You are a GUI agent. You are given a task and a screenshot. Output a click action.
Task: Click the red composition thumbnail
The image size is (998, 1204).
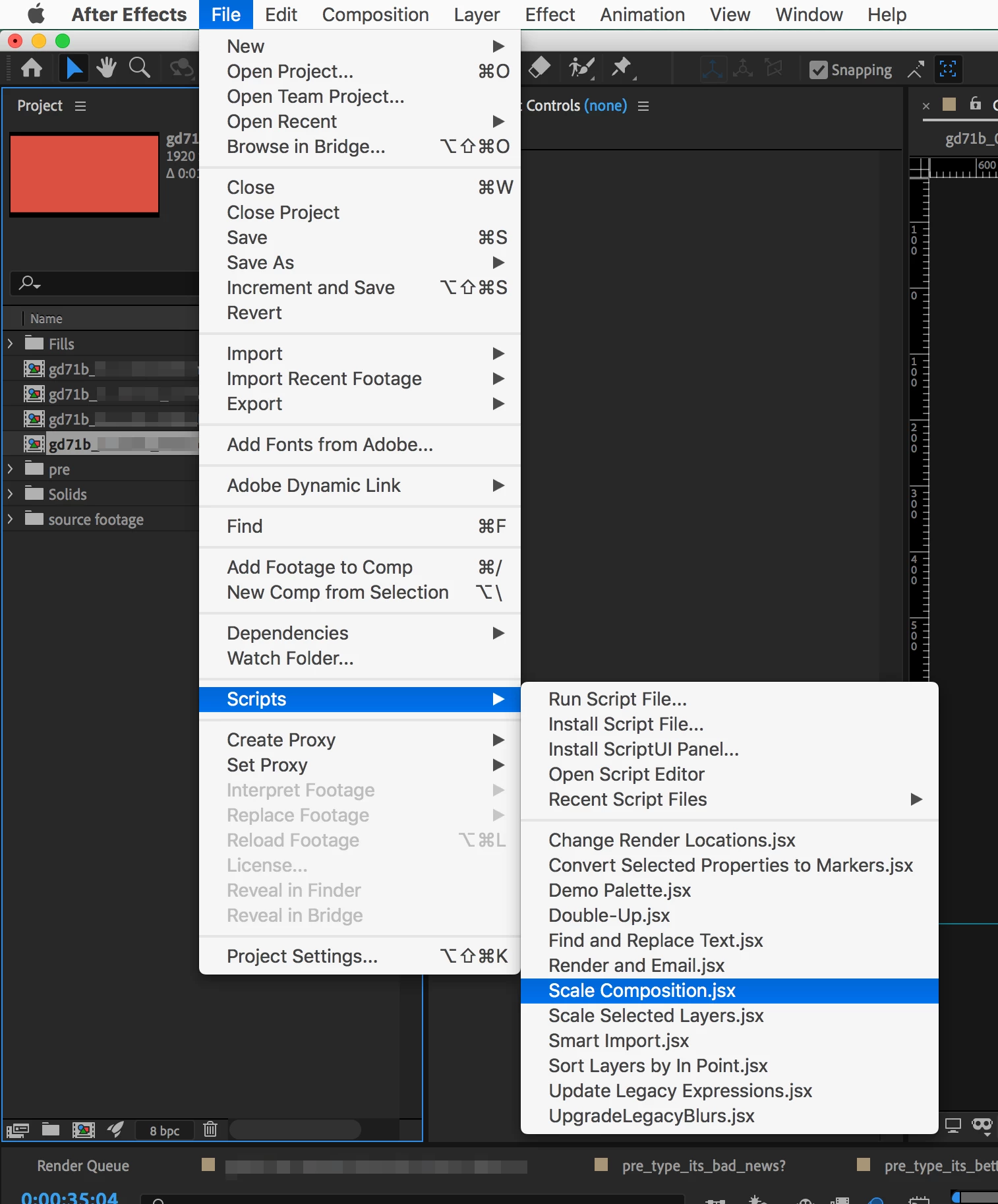(x=84, y=175)
